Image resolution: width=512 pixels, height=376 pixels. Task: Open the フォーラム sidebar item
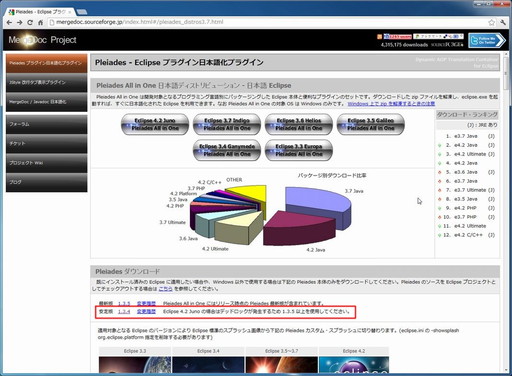tap(46, 124)
